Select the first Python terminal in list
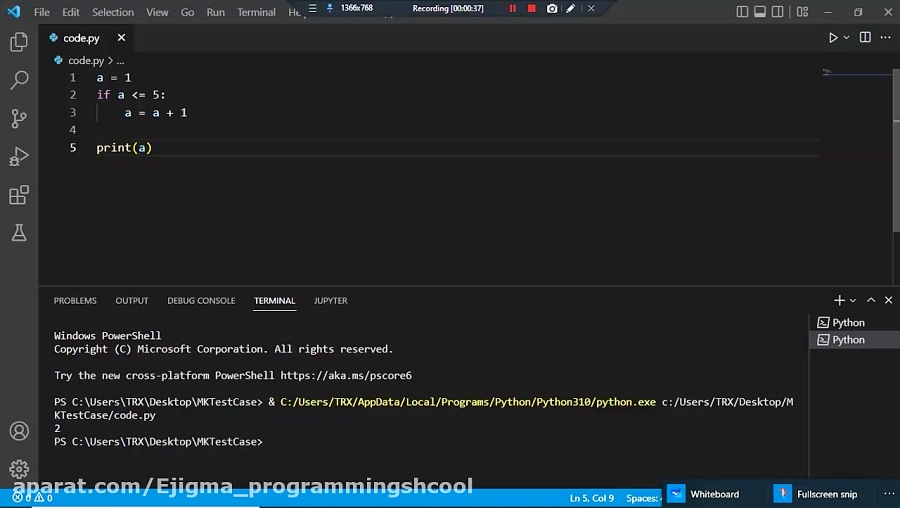The image size is (900, 508). (x=848, y=322)
